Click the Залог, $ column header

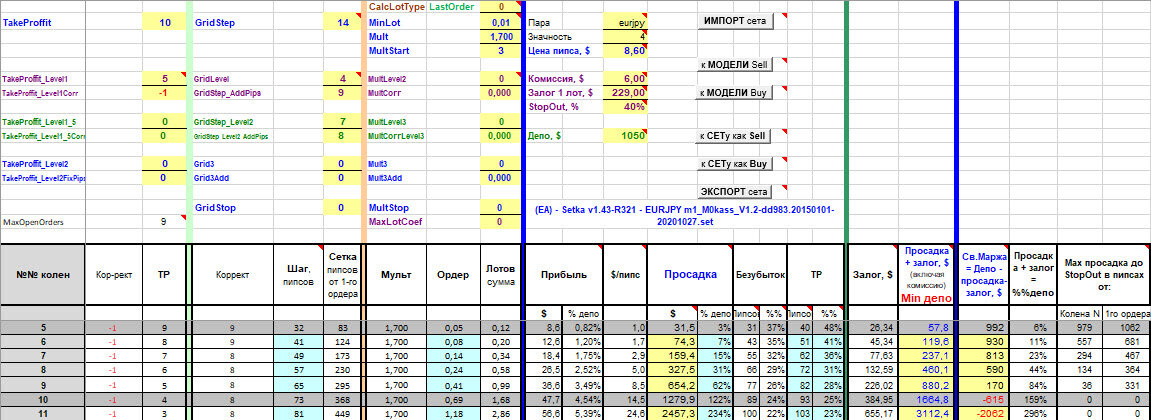874,275
